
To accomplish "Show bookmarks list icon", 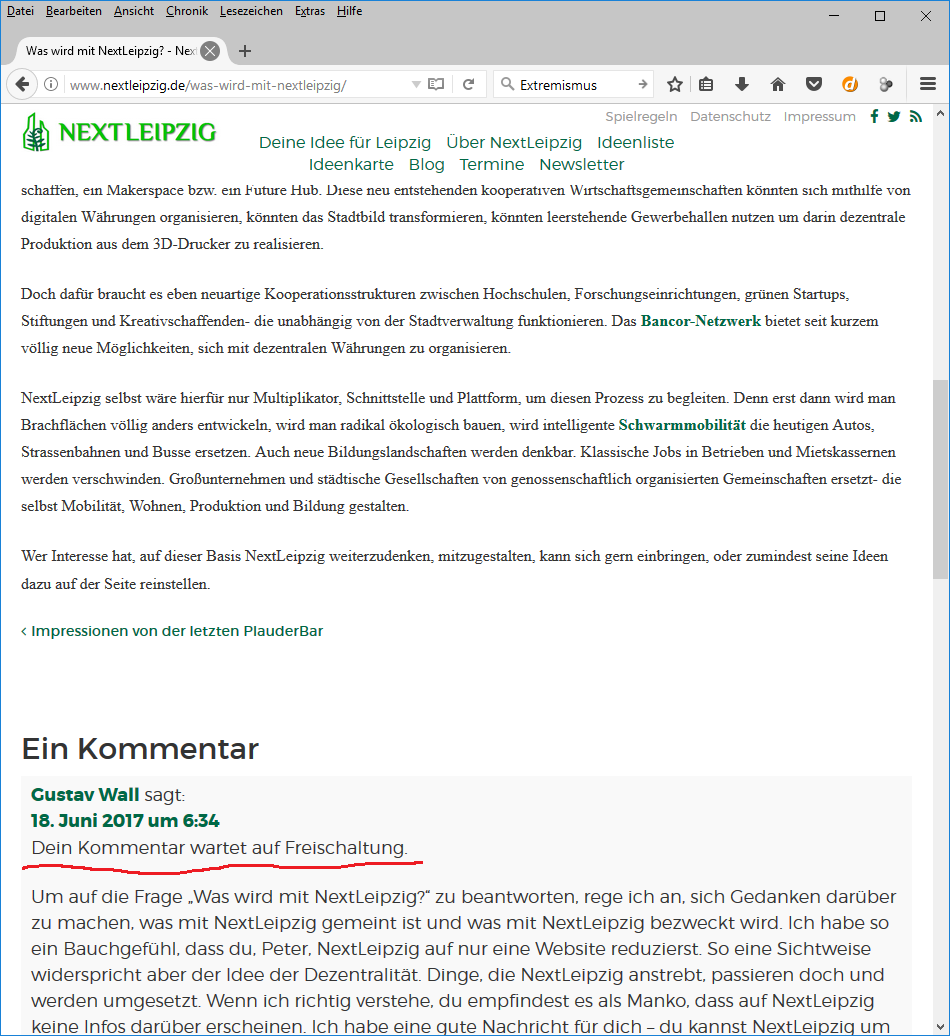I will coord(706,85).
